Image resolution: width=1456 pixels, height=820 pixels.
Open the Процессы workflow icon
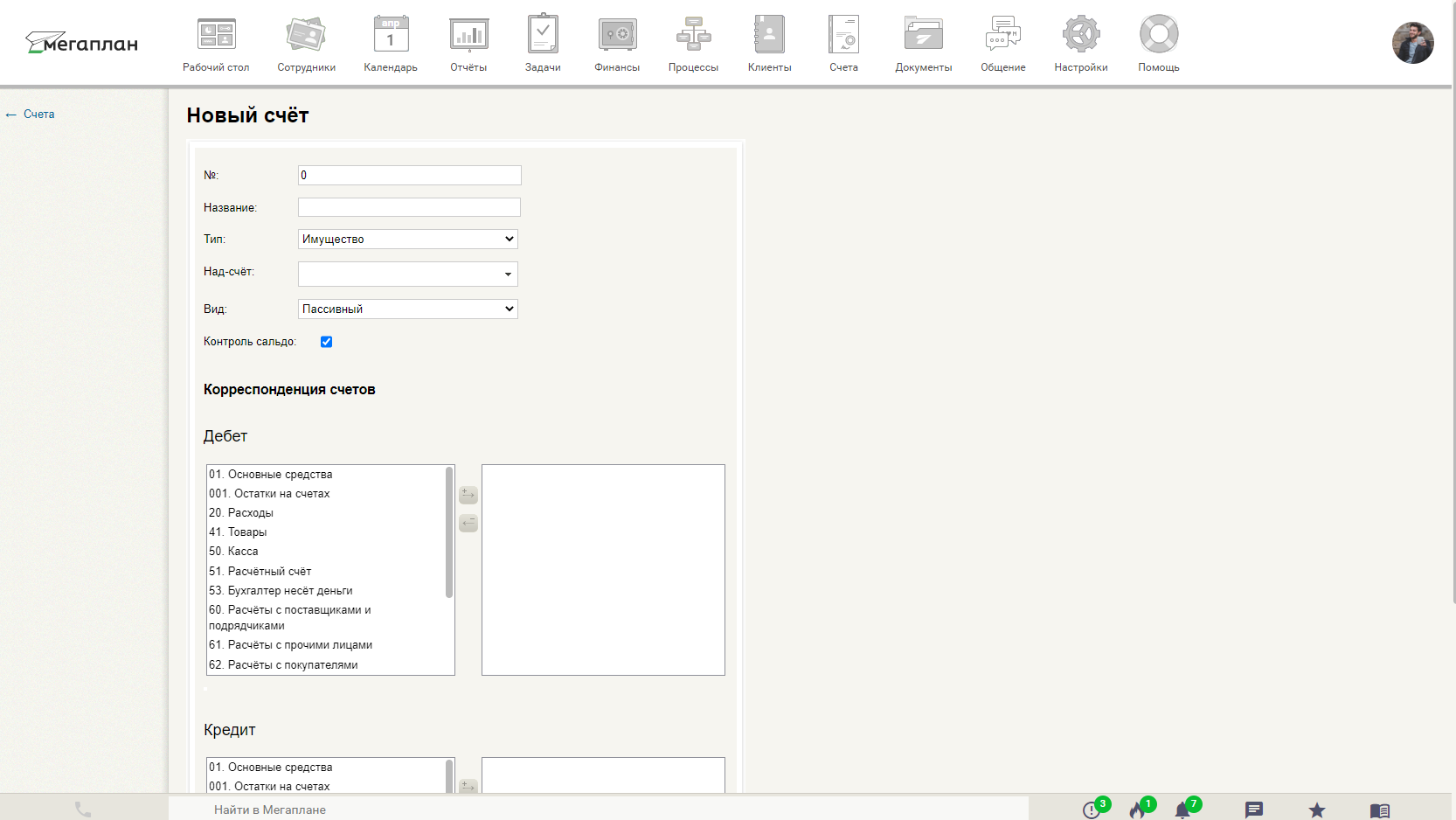[x=693, y=36]
